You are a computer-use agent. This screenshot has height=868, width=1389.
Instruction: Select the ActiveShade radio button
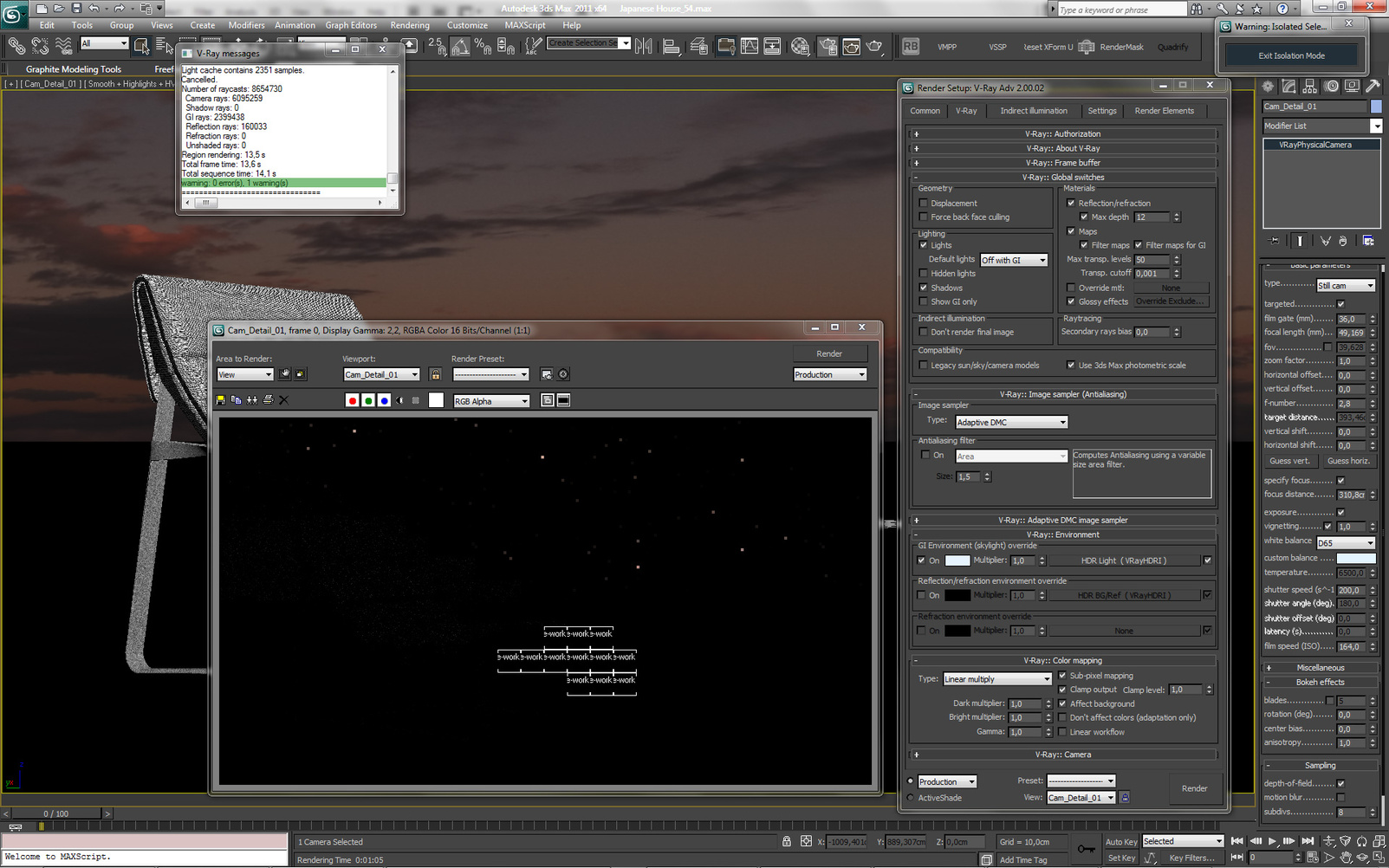[911, 798]
